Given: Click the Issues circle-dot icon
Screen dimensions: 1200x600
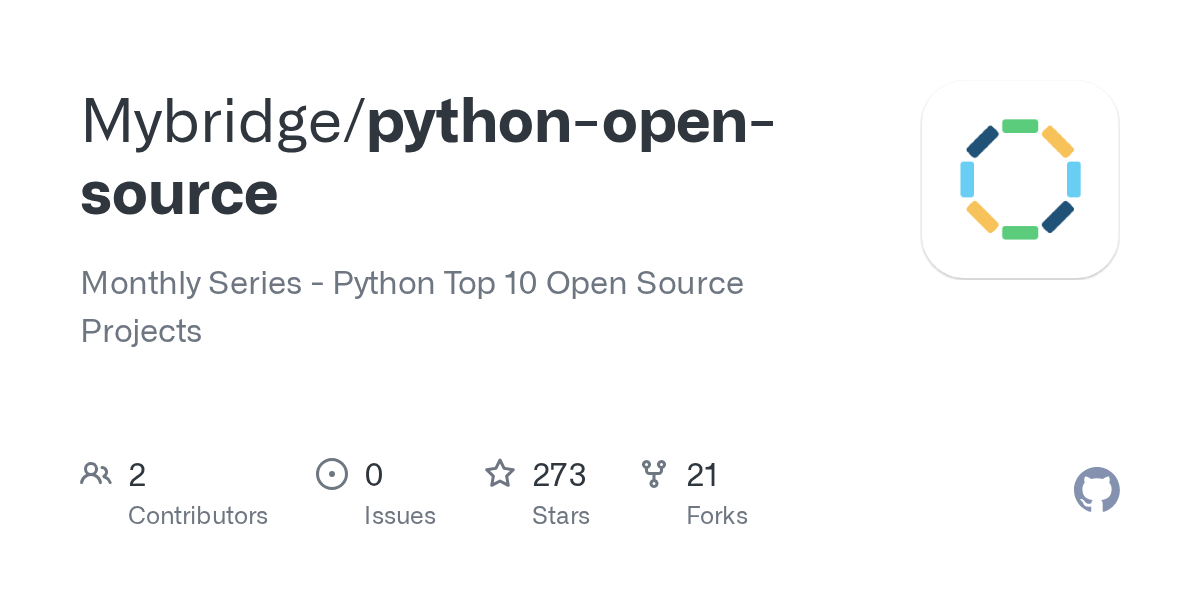Looking at the screenshot, I should 332,474.
